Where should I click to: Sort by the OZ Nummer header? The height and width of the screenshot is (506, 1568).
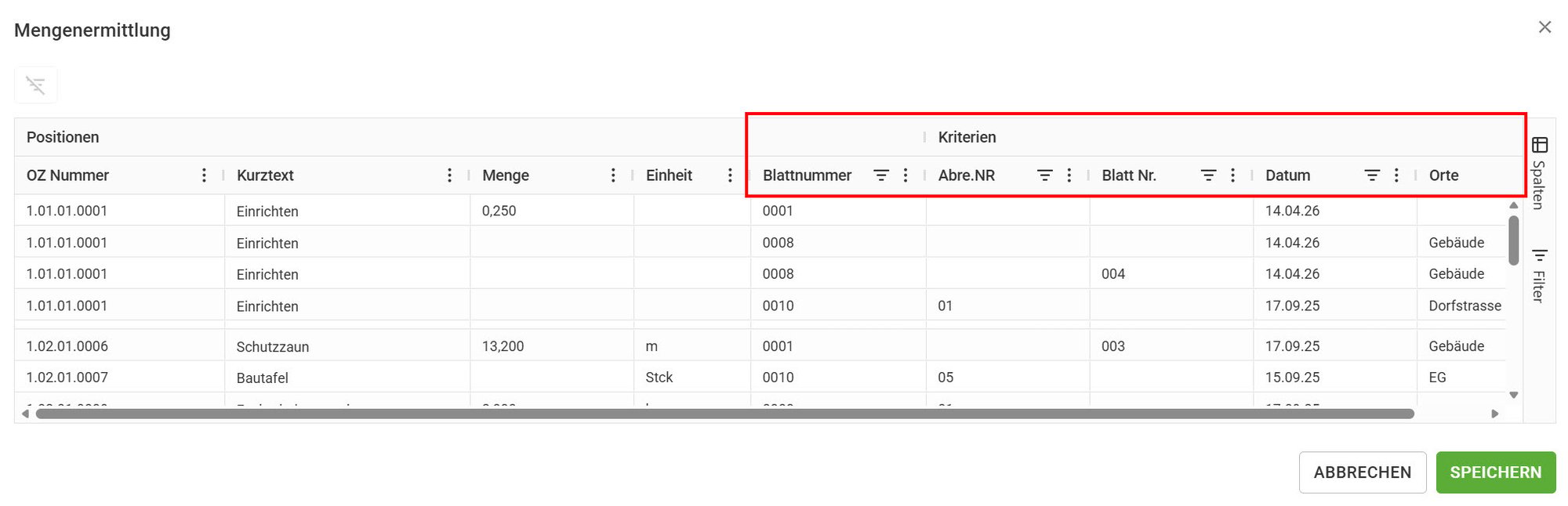68,175
